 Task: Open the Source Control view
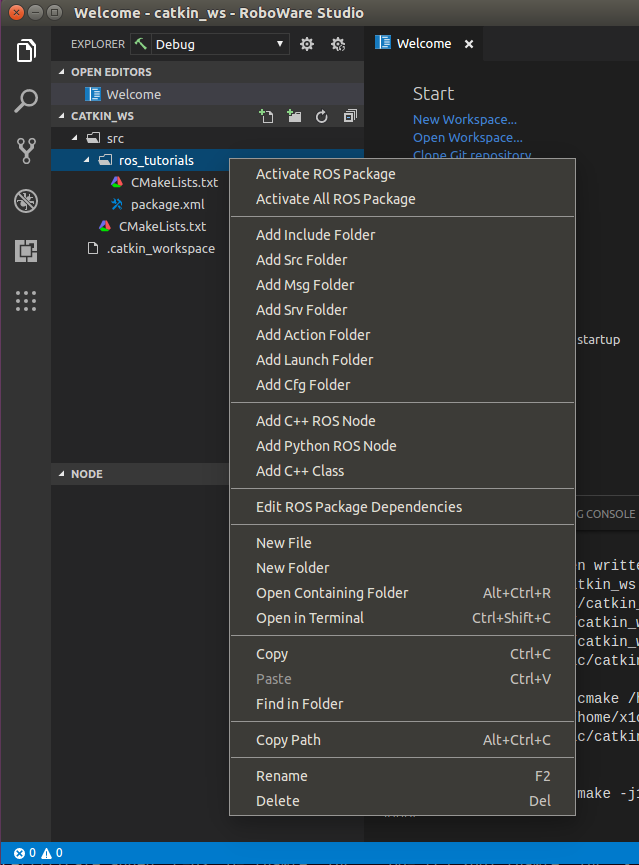26,151
